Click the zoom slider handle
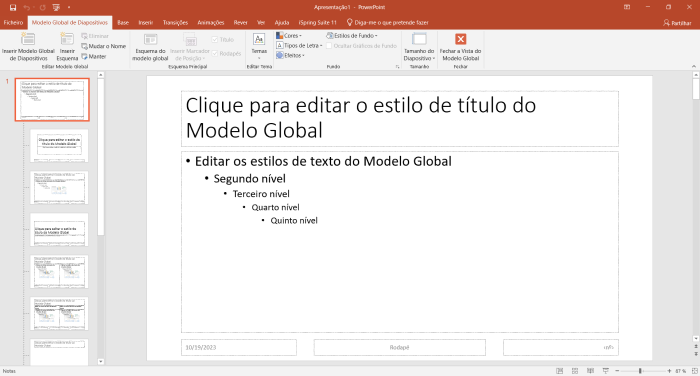700x376 pixels. click(x=640, y=371)
